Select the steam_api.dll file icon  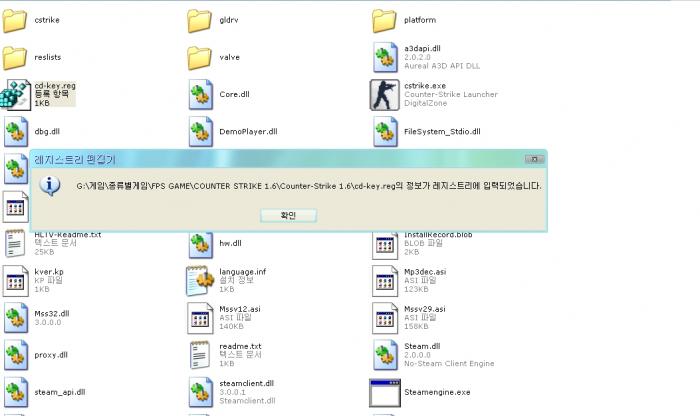coord(16,392)
